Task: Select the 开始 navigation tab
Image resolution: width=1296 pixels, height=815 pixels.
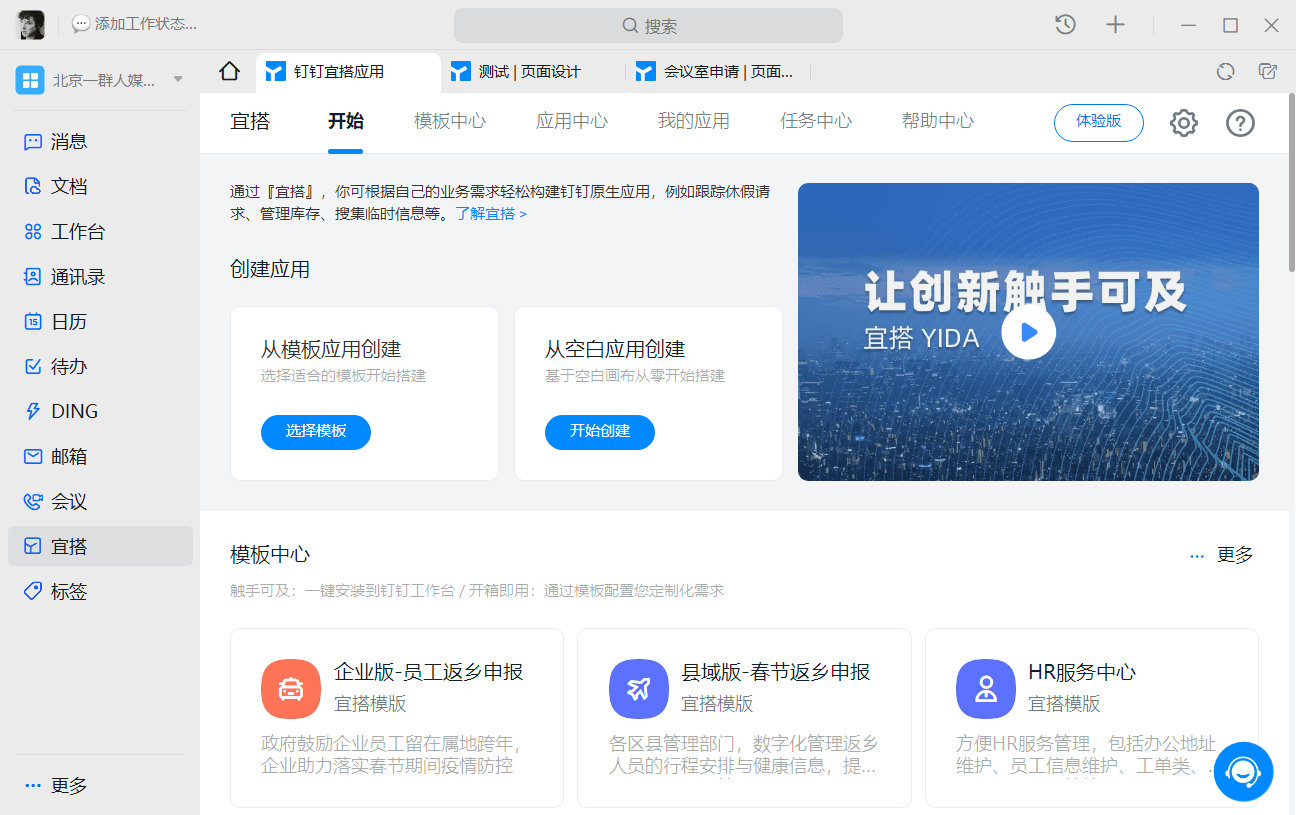Action: 346,121
